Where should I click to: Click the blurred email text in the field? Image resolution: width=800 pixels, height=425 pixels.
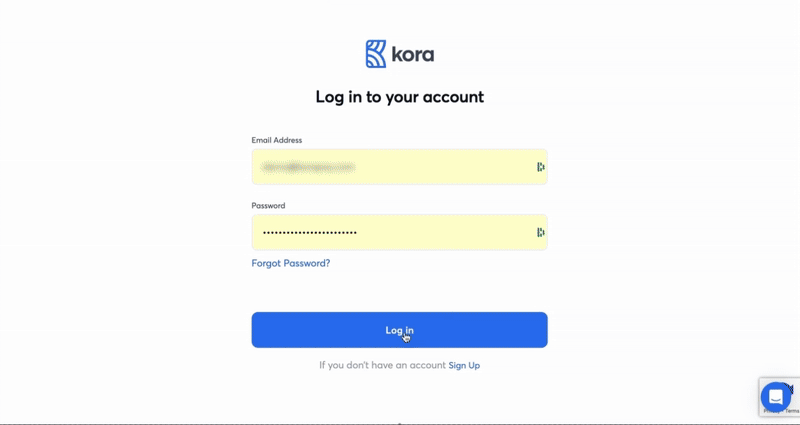pos(308,167)
